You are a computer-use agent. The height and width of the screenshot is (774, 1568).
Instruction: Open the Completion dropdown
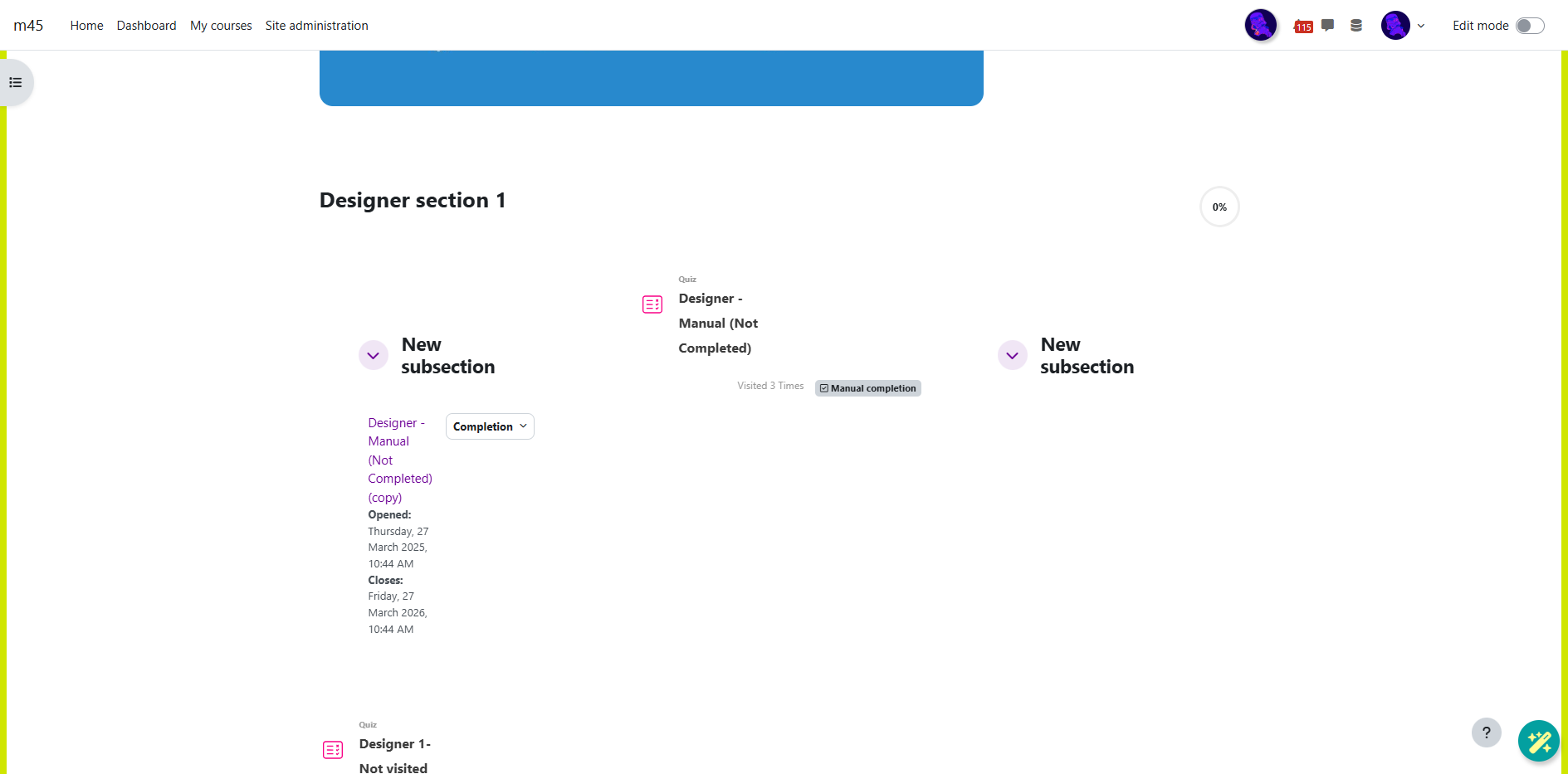490,426
